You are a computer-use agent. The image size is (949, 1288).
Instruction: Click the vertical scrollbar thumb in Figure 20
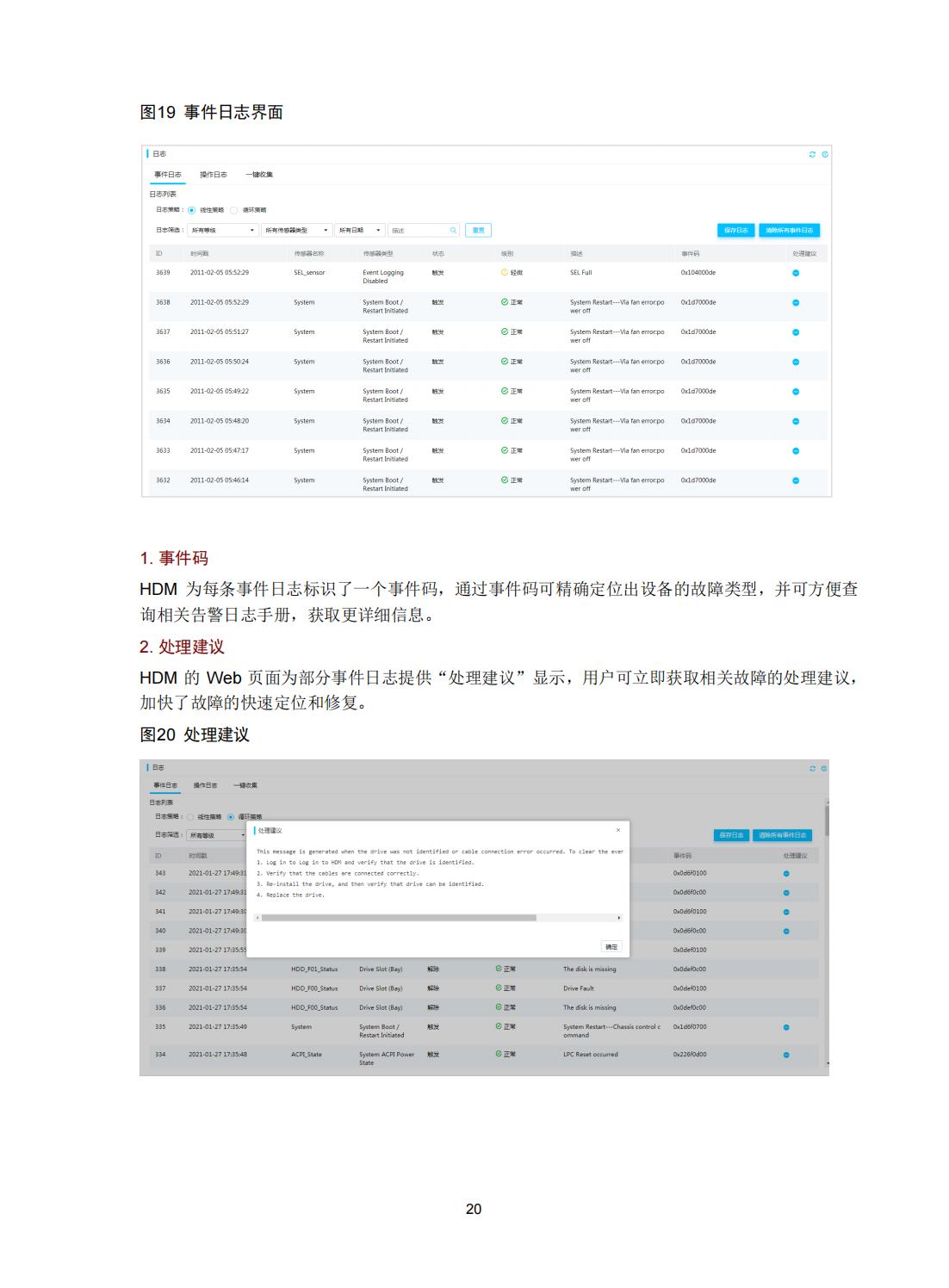[827, 820]
